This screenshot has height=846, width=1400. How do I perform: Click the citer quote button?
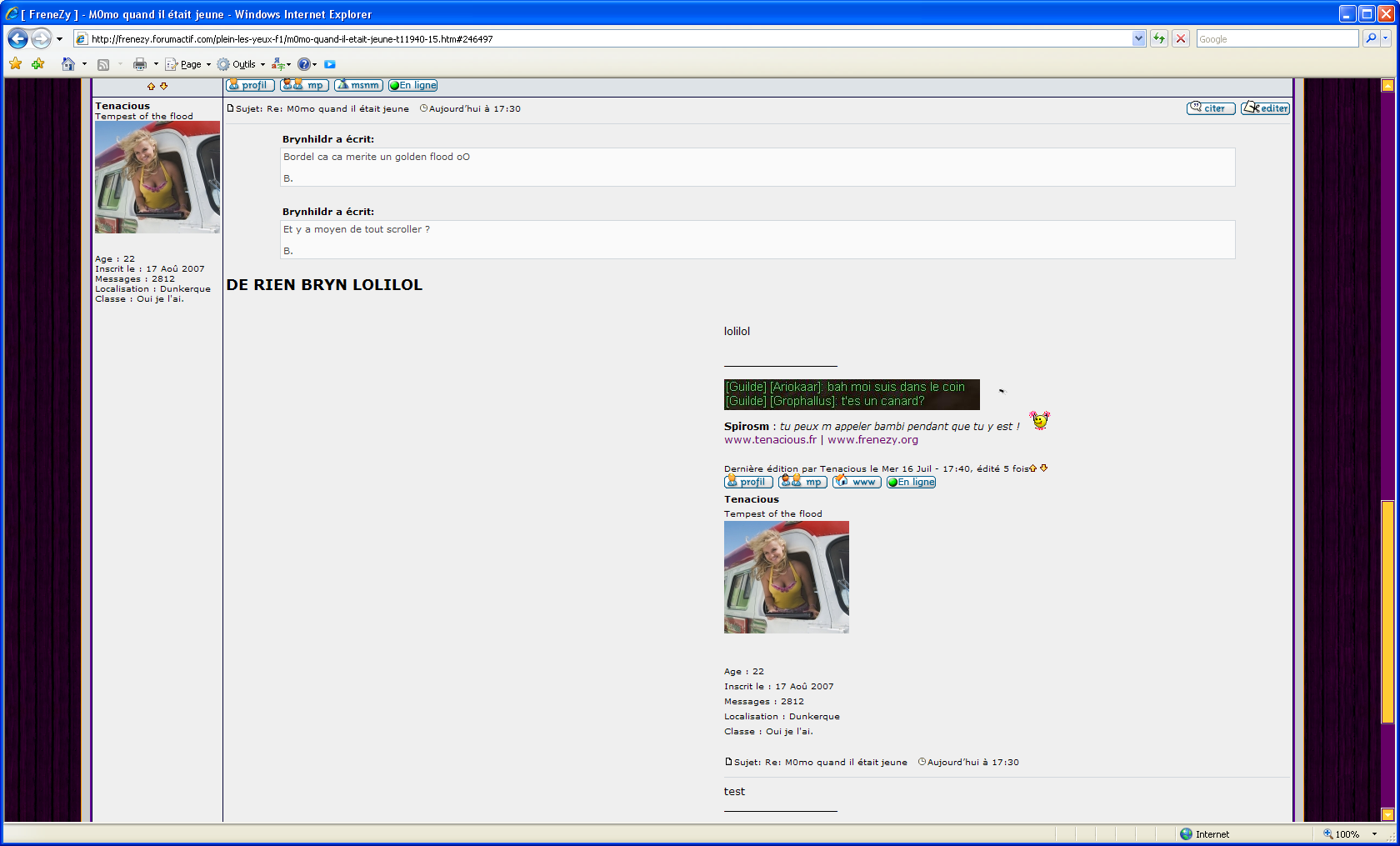[x=1211, y=108]
